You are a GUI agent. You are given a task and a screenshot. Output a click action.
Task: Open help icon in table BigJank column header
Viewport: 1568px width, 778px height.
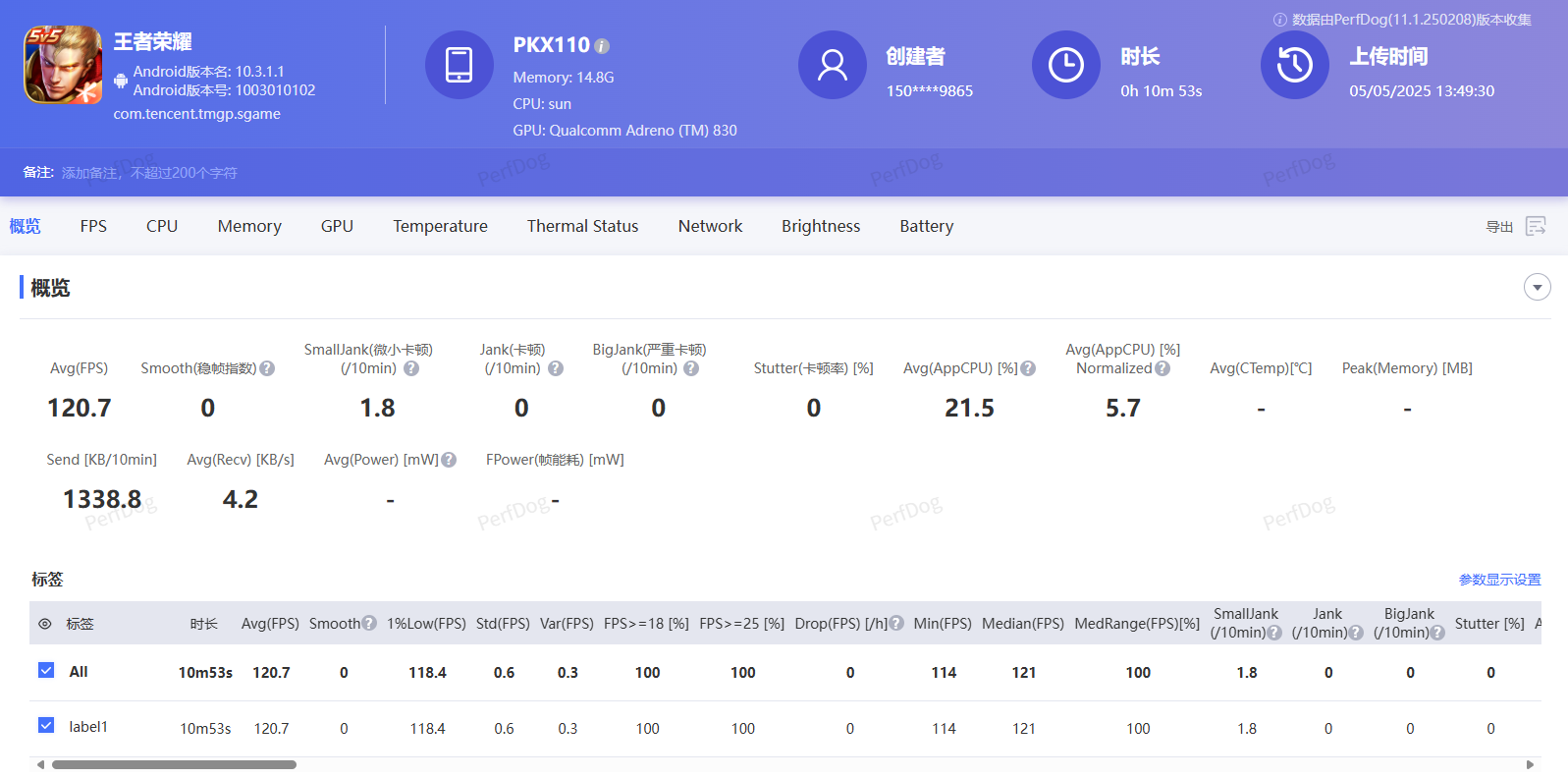pyautogui.click(x=1437, y=633)
